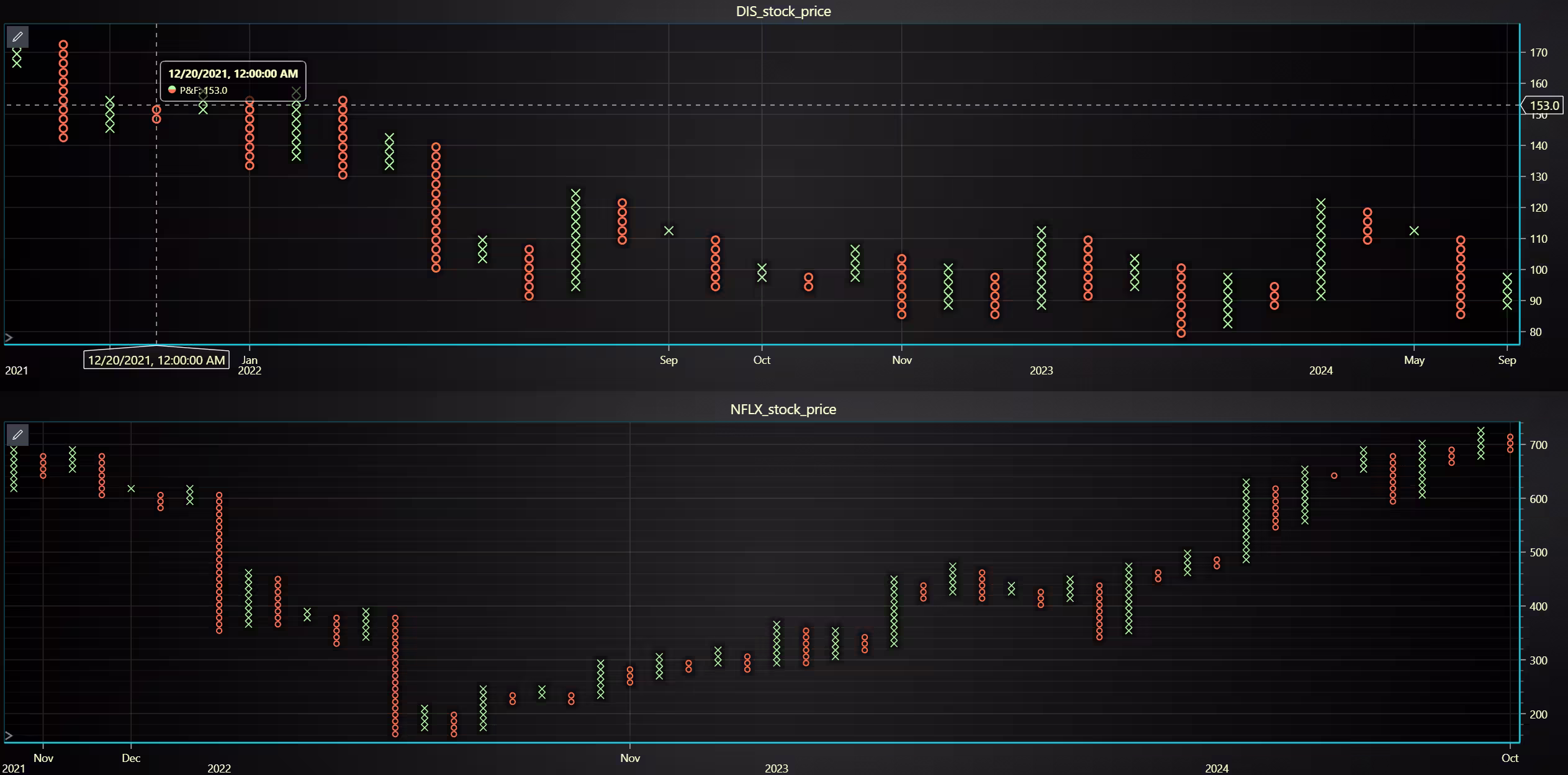Click the NFLX_stock_price chart title
The height and width of the screenshot is (775, 1568).
click(783, 409)
